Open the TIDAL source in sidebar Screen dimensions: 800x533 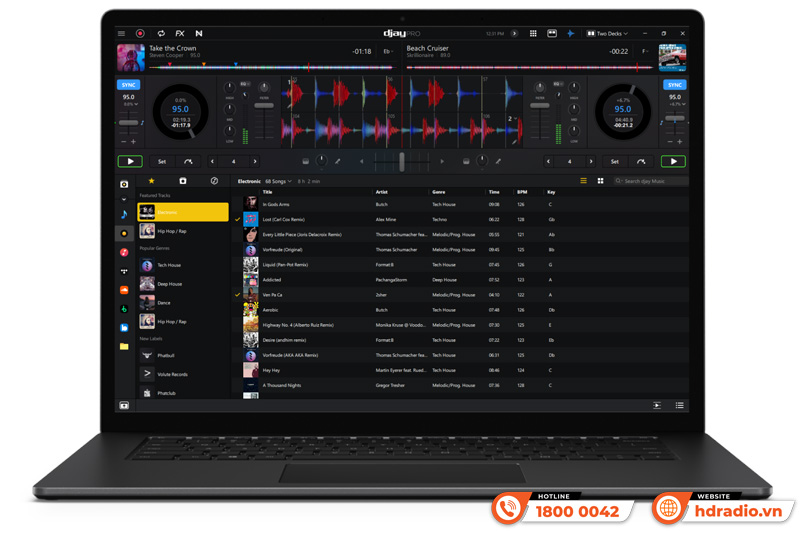pyautogui.click(x=124, y=271)
